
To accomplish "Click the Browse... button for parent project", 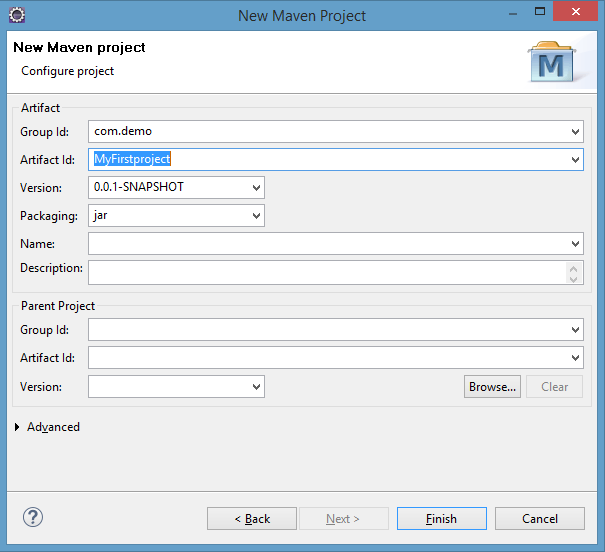I will (492, 387).
